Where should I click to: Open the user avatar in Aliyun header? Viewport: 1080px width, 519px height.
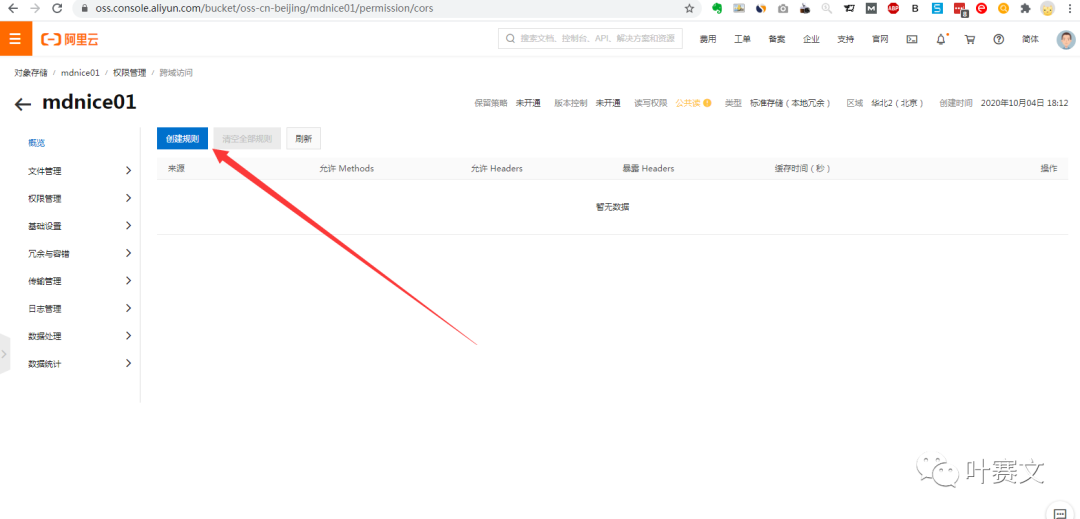coord(1066,39)
